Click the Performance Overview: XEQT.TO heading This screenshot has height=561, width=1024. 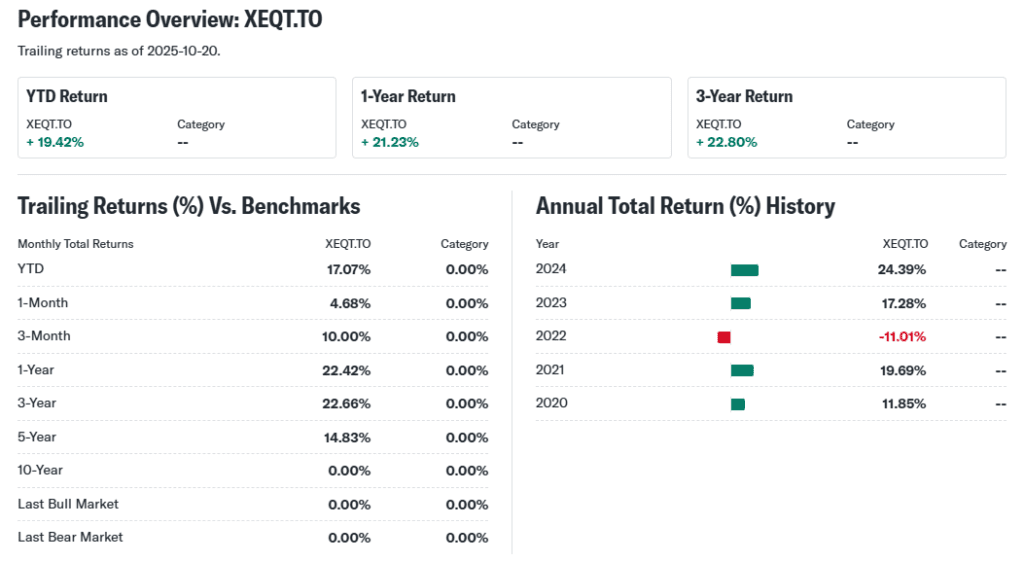(x=170, y=20)
